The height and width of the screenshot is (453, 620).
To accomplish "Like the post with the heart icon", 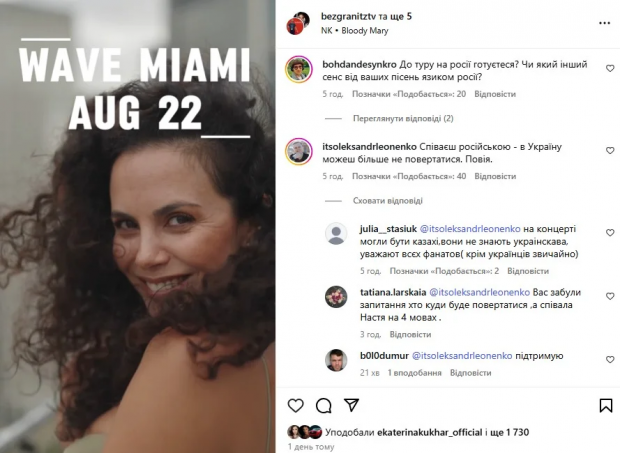I will [295, 406].
